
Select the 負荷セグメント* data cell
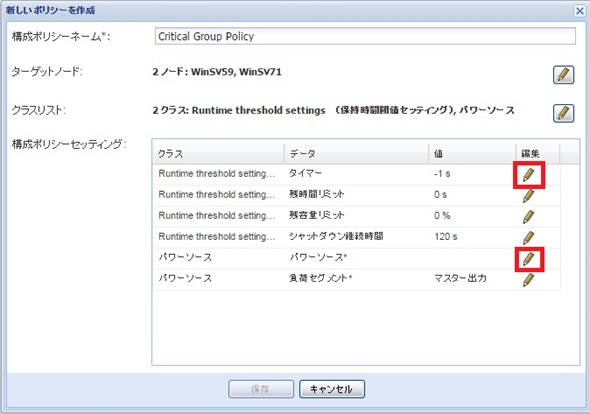pyautogui.click(x=356, y=279)
